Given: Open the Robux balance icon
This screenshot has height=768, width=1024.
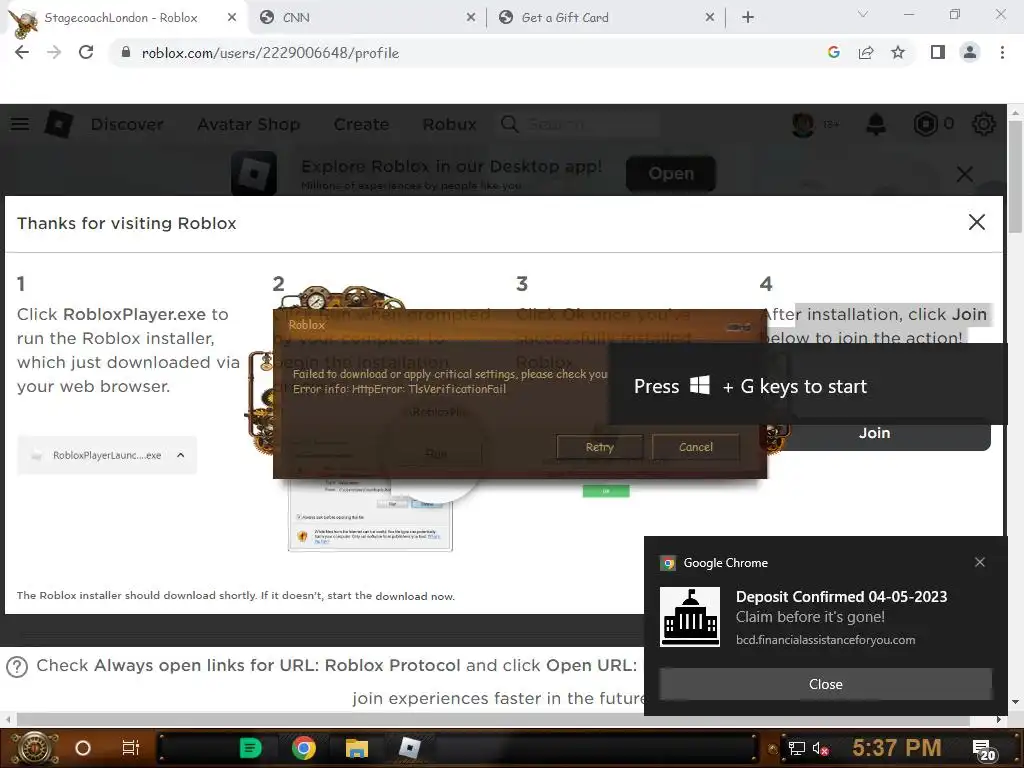Looking at the screenshot, I should coord(925,123).
